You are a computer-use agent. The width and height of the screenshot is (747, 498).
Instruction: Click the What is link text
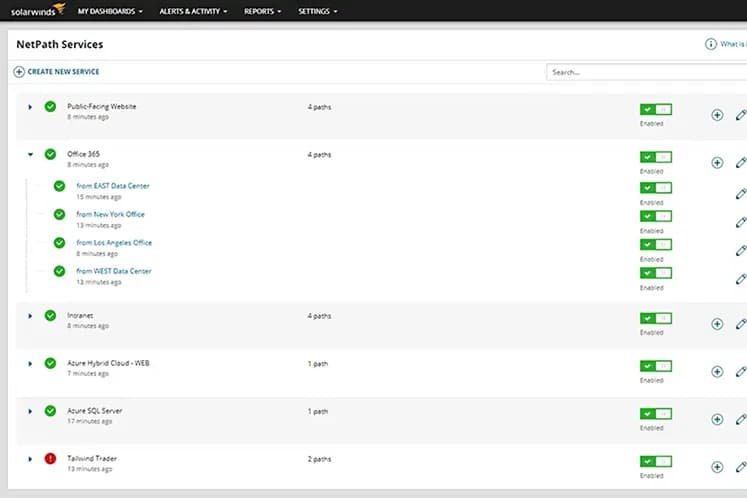[733, 44]
